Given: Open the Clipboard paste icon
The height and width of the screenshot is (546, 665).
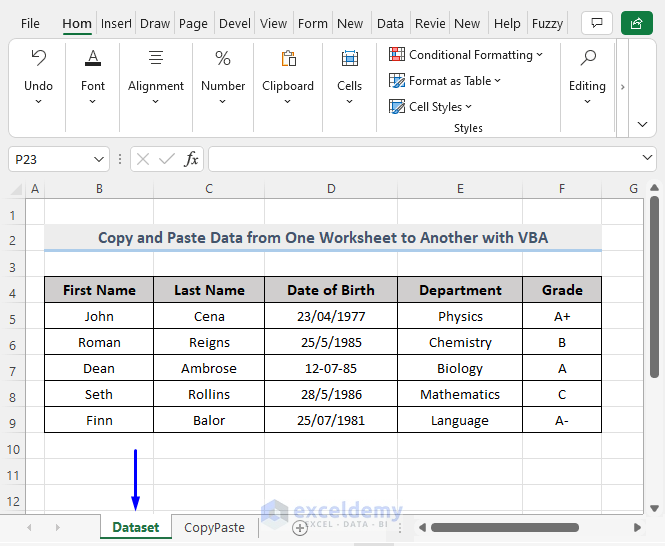Looking at the screenshot, I should click(x=288, y=58).
